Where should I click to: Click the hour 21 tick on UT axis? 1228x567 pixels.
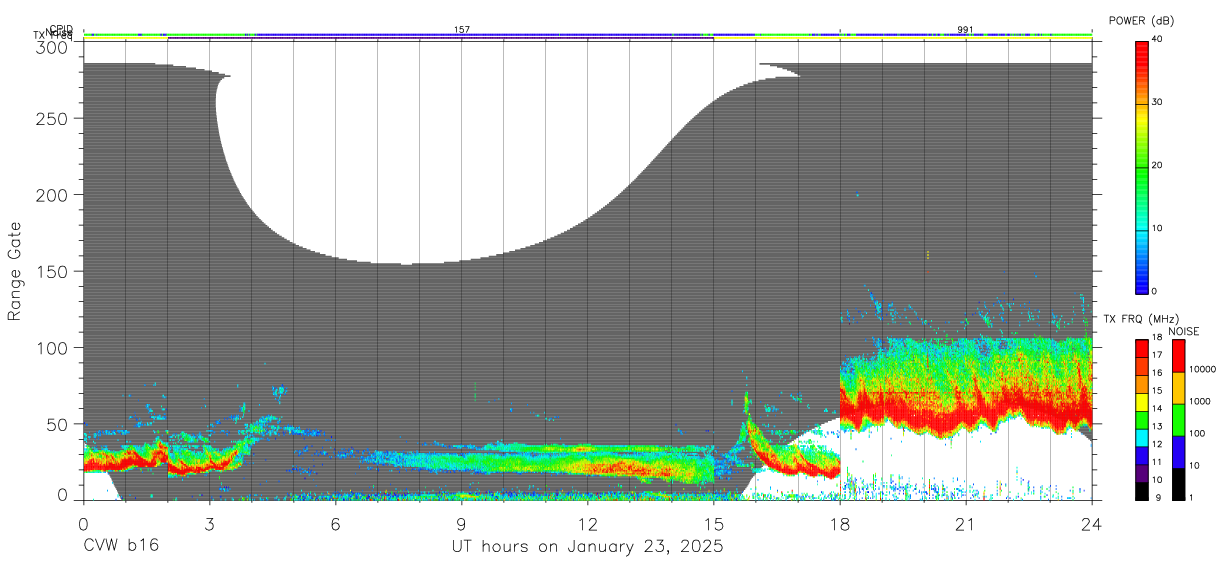(965, 523)
